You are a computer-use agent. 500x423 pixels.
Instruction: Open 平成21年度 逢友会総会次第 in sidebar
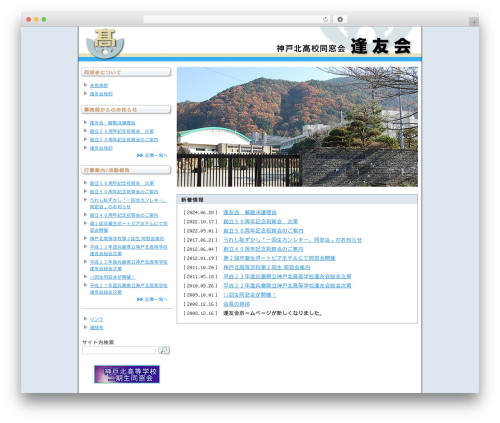pos(128,289)
